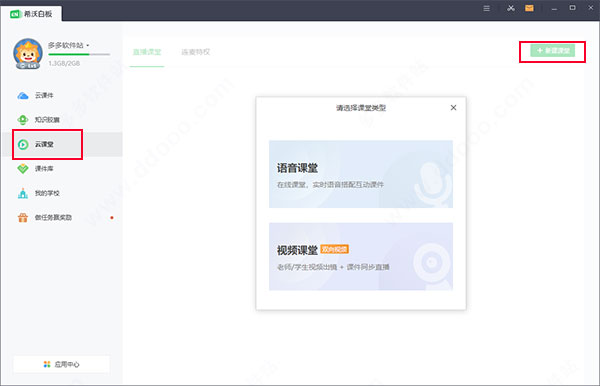600x386 pixels.
Task: Click the scissors icon in title bar
Action: point(510,8)
